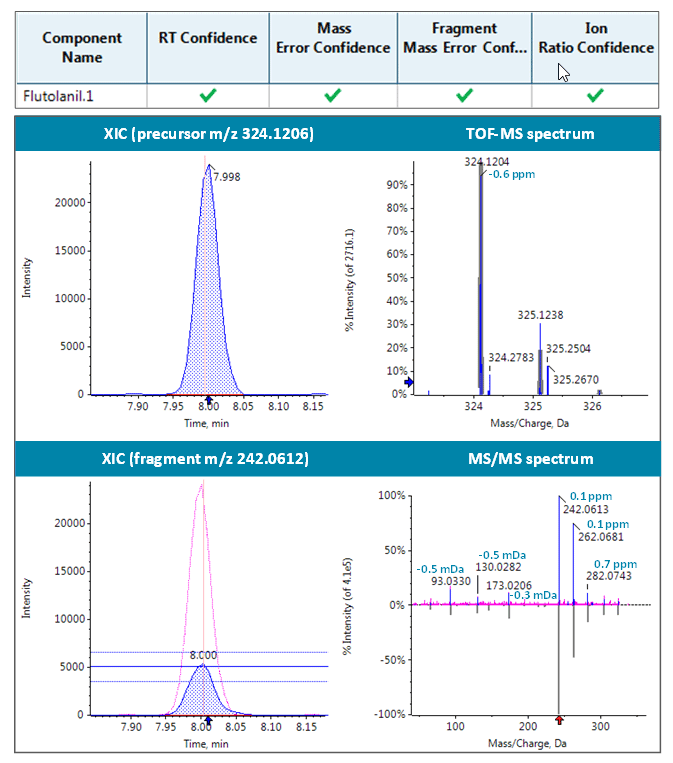Image resolution: width=673 pixels, height=763 pixels.
Task: Click the Fragment Mass Error green checkmark
Action: pos(464,96)
